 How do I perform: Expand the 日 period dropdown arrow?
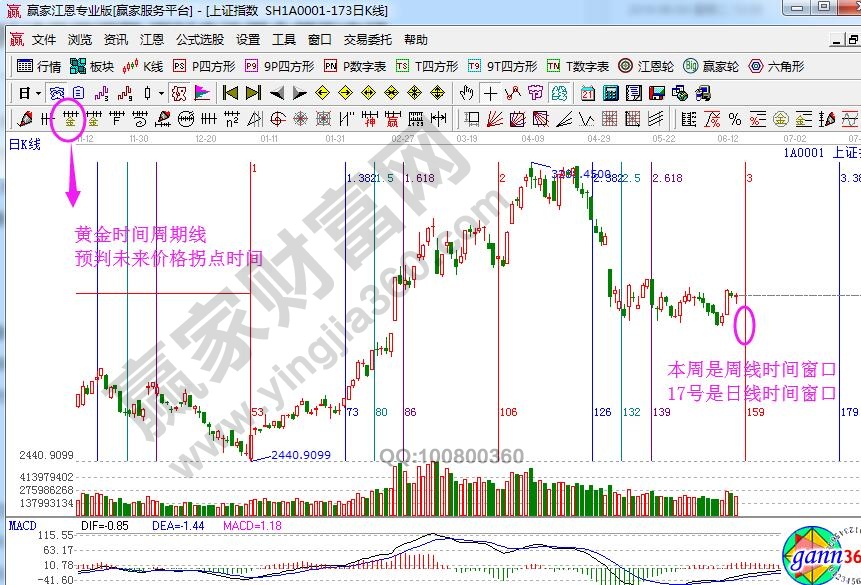36,93
